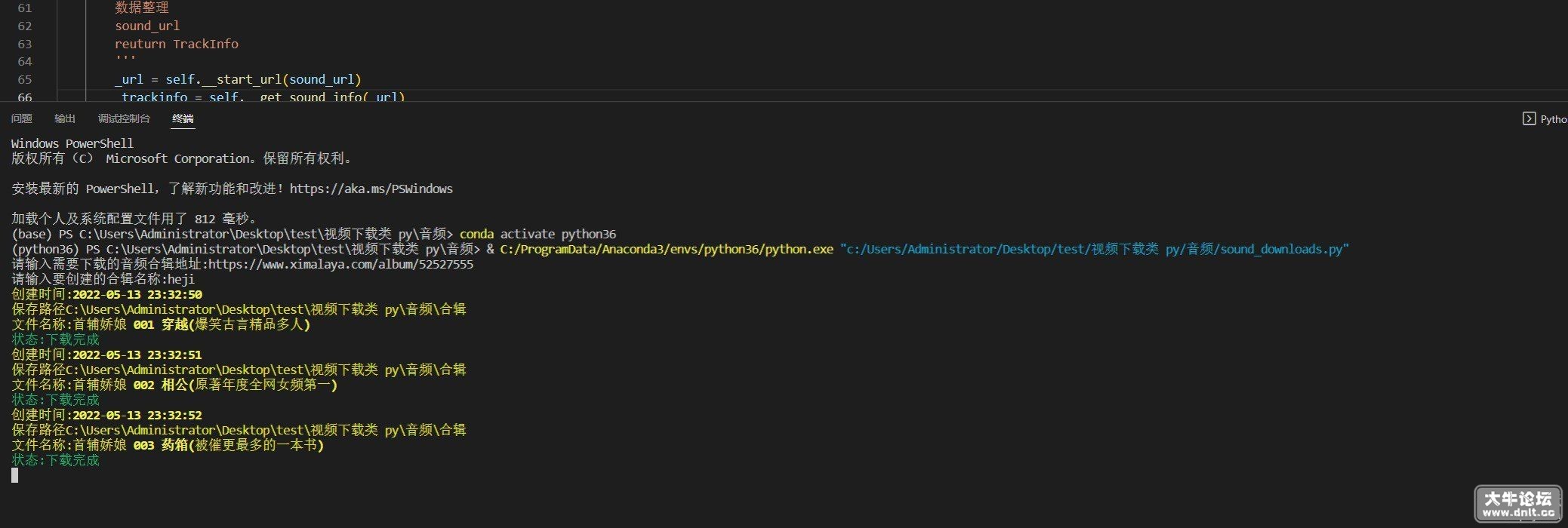Open the Python terminal profile icon
The height and width of the screenshot is (528, 1568).
pos(1529,118)
